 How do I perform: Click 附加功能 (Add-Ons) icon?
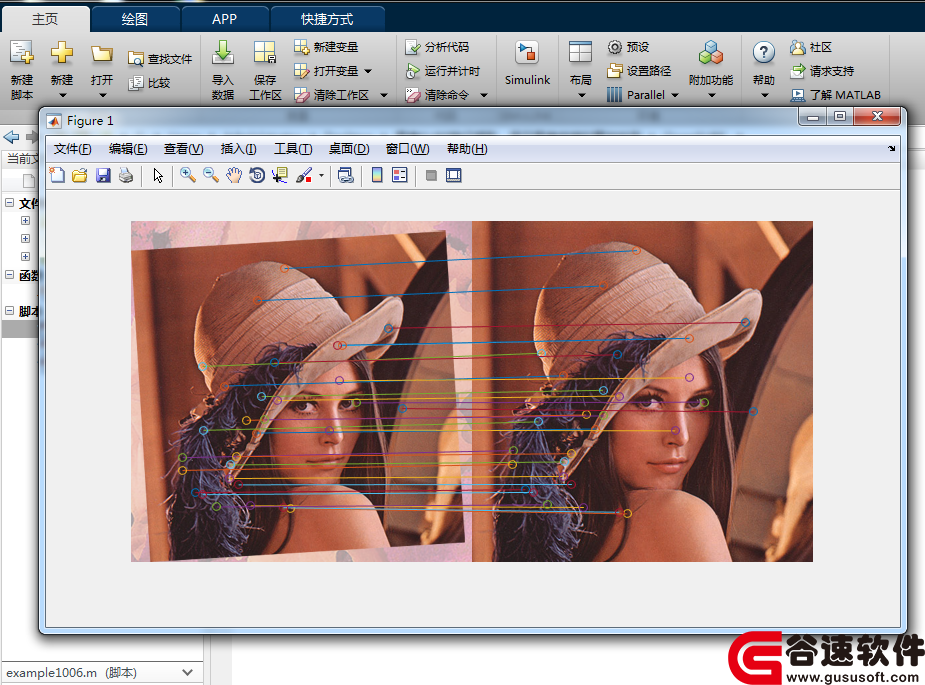point(711,53)
